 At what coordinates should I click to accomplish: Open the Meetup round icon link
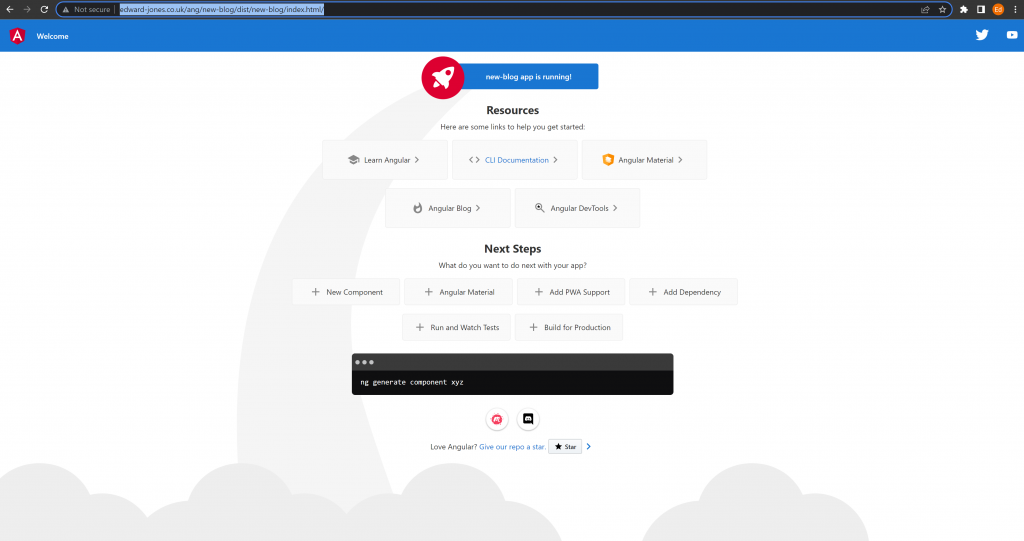(497, 419)
